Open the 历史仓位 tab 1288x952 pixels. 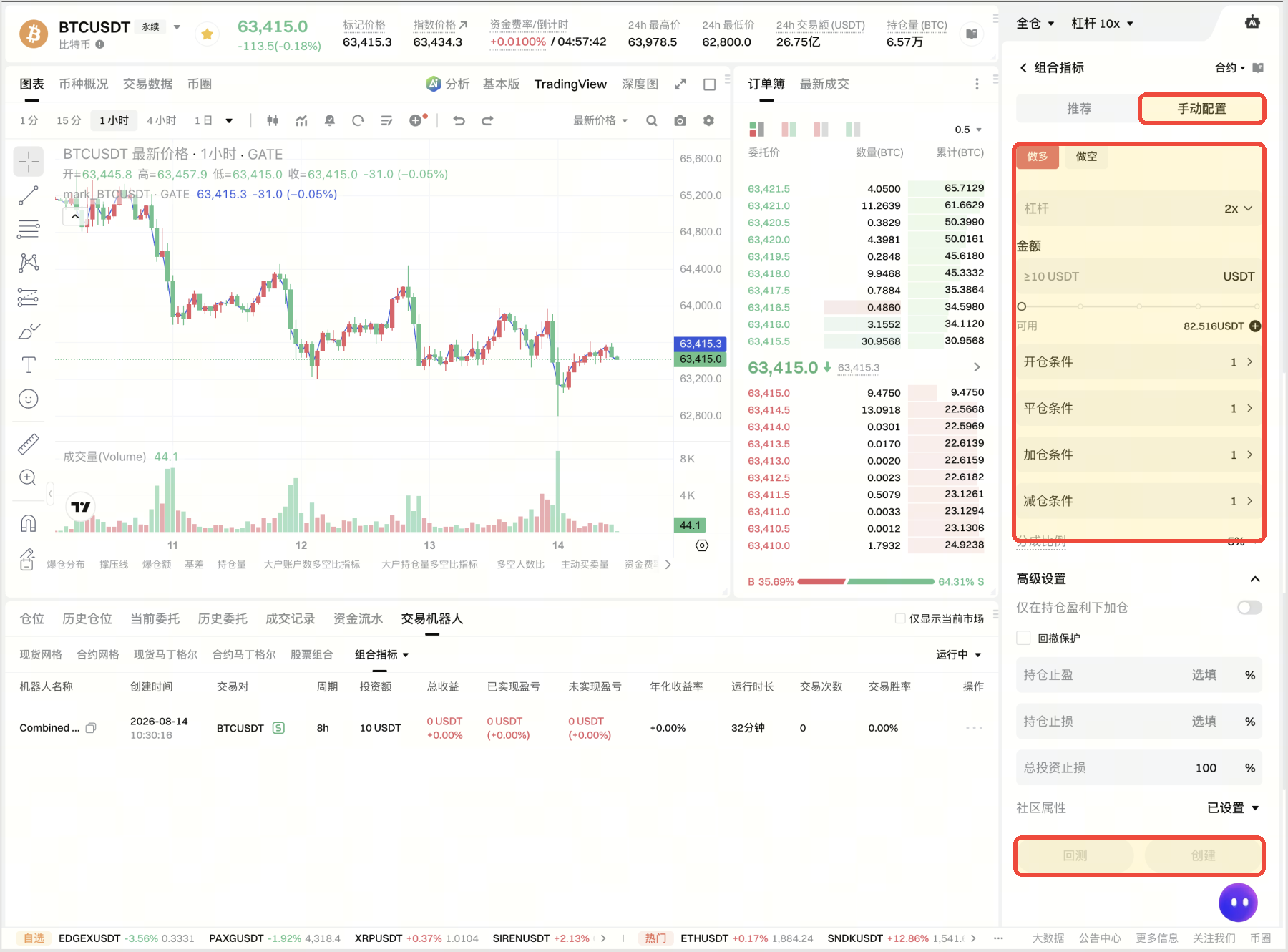click(x=87, y=618)
